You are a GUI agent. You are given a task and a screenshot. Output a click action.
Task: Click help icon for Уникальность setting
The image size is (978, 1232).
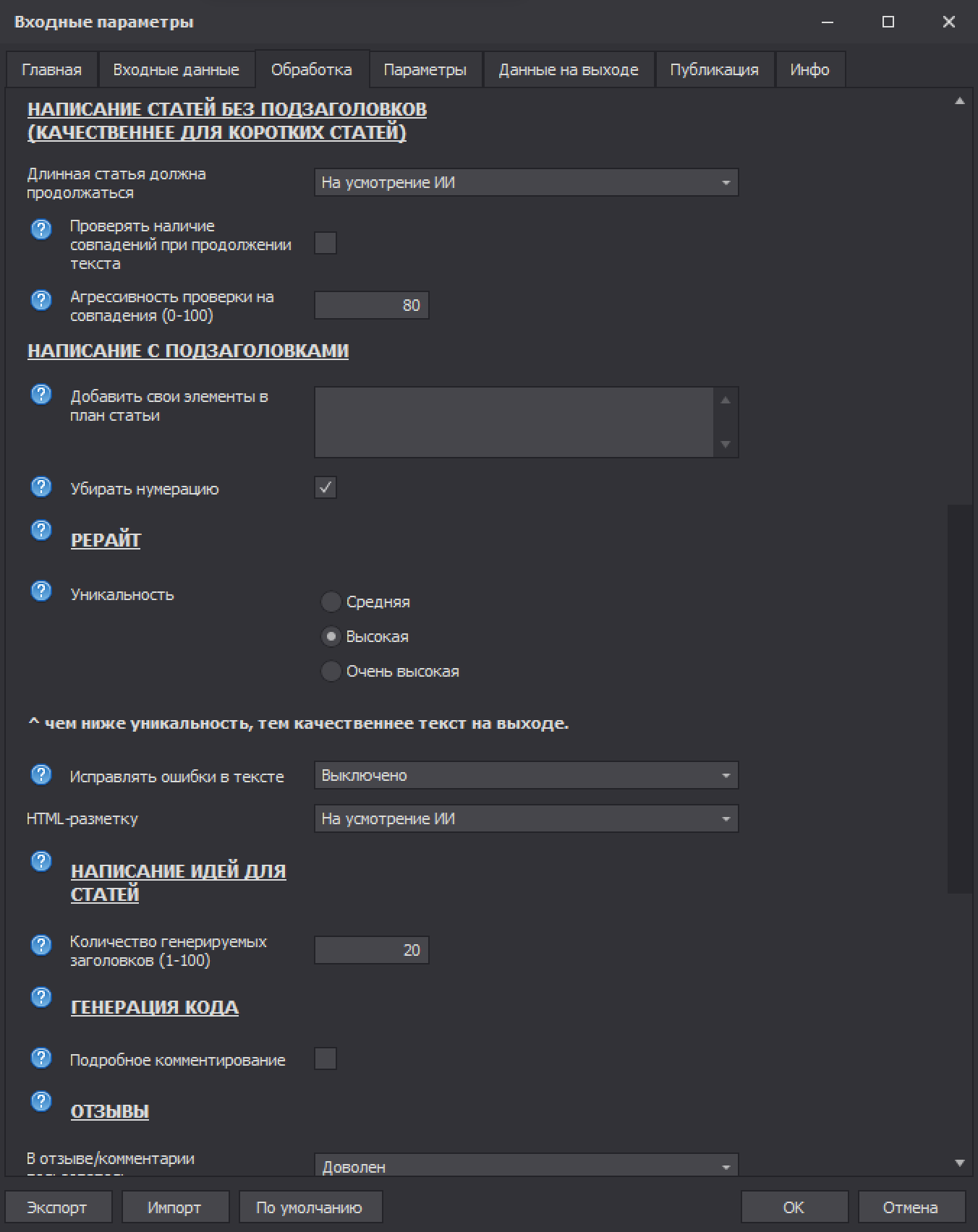point(41,591)
